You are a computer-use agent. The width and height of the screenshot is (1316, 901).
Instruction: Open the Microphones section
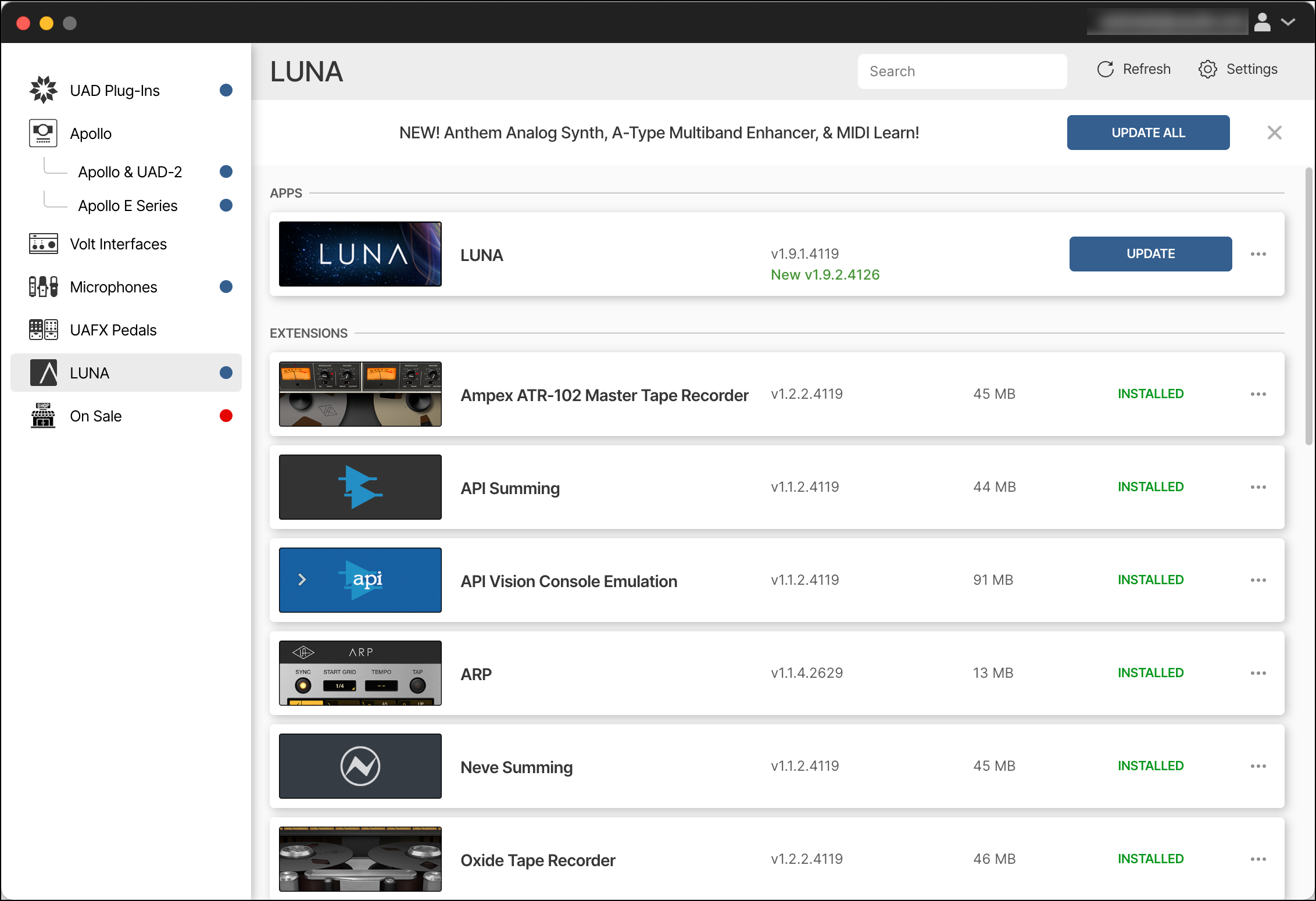(x=113, y=287)
